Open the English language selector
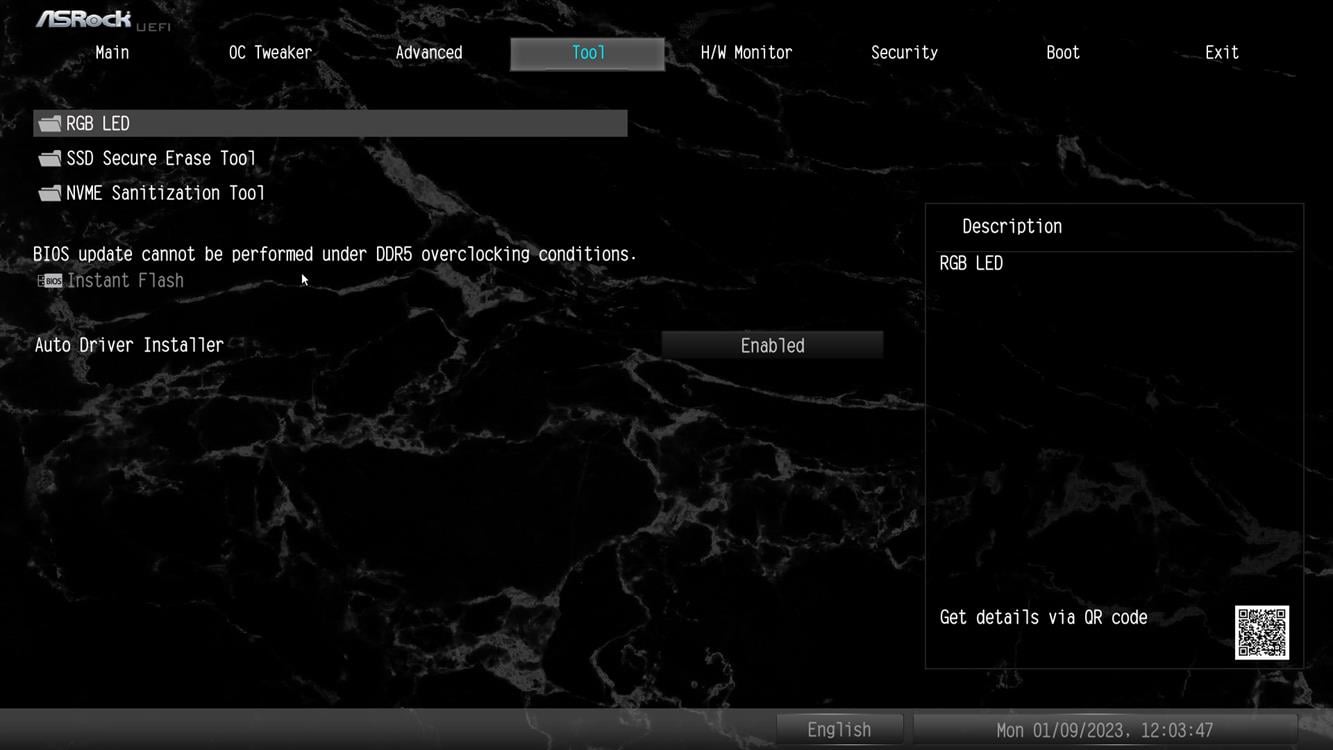1333x750 pixels. point(839,730)
